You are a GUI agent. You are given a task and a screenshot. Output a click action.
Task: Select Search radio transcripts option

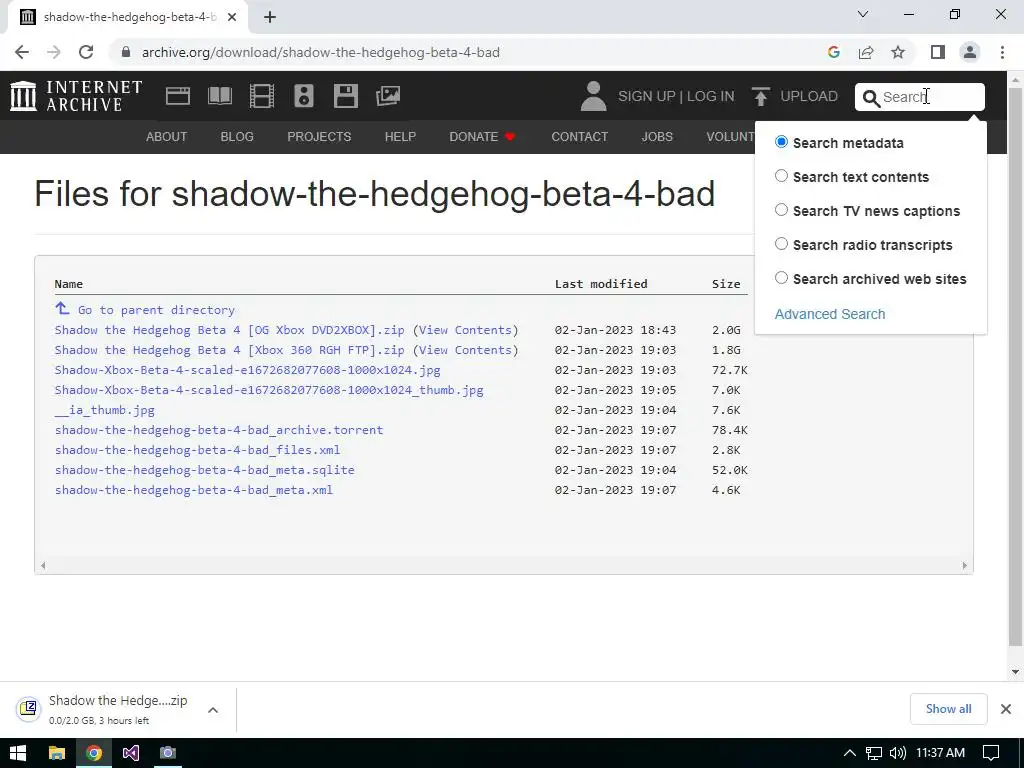[x=781, y=244]
